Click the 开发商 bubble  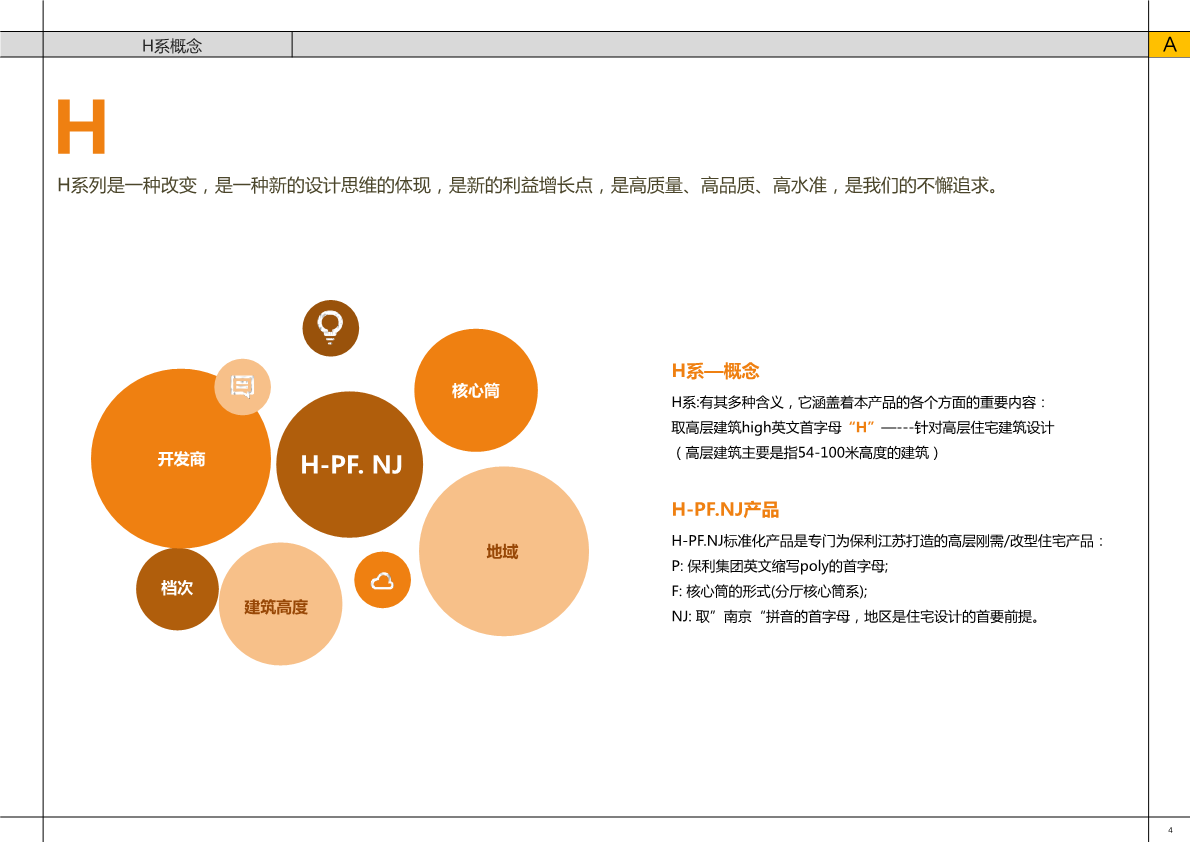[181, 459]
